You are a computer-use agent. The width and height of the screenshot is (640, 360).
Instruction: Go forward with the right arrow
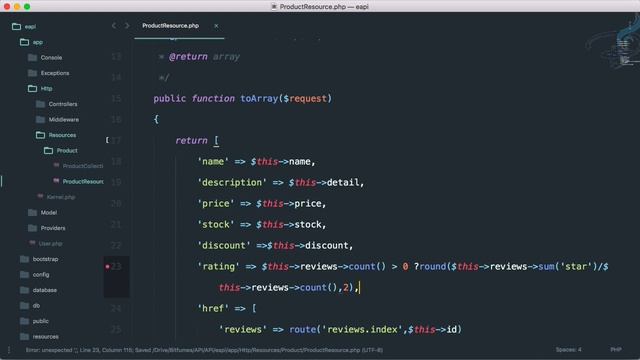coord(127,26)
